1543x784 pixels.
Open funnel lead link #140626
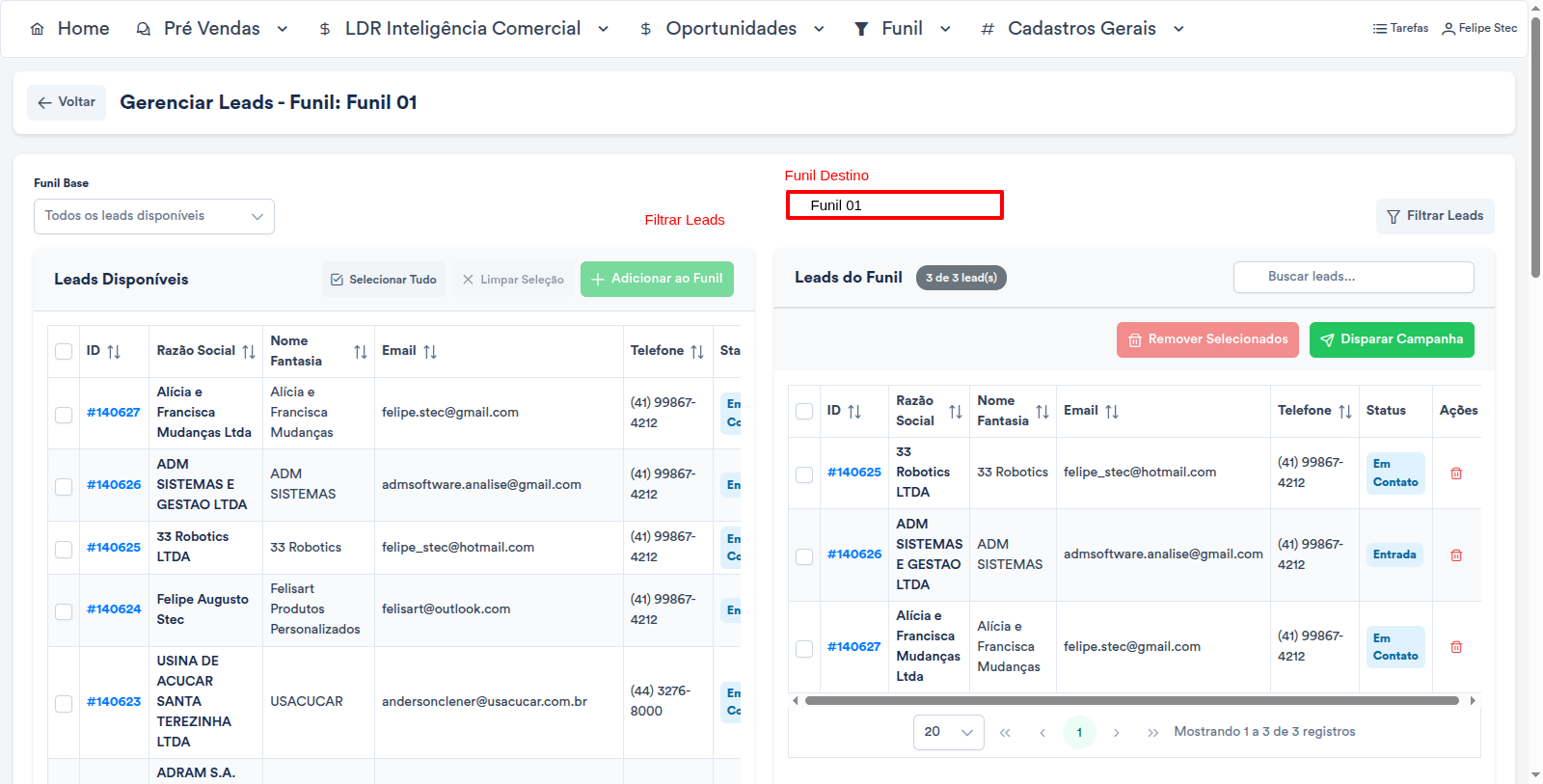point(854,554)
